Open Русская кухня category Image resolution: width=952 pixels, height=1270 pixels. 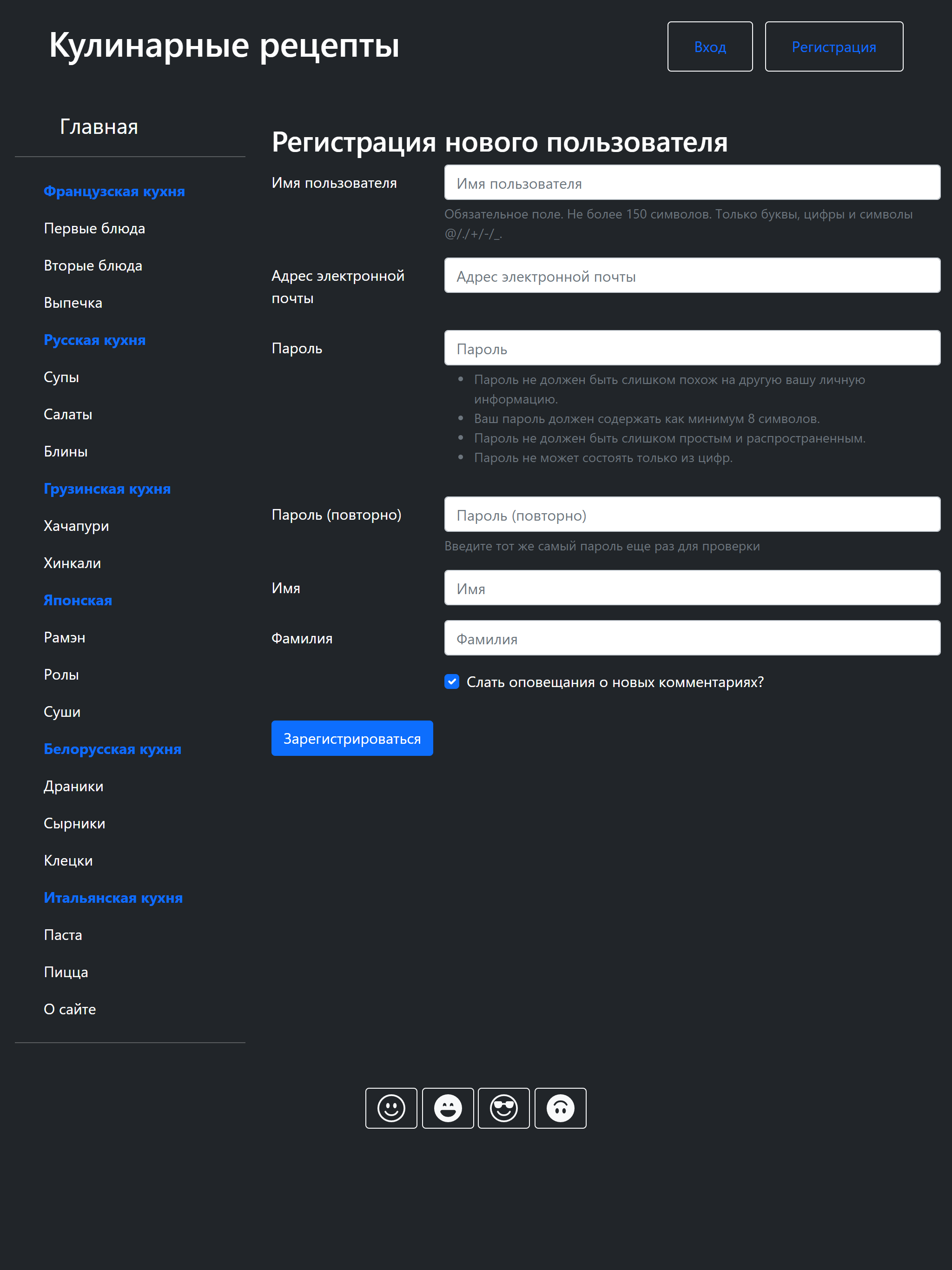pos(95,340)
